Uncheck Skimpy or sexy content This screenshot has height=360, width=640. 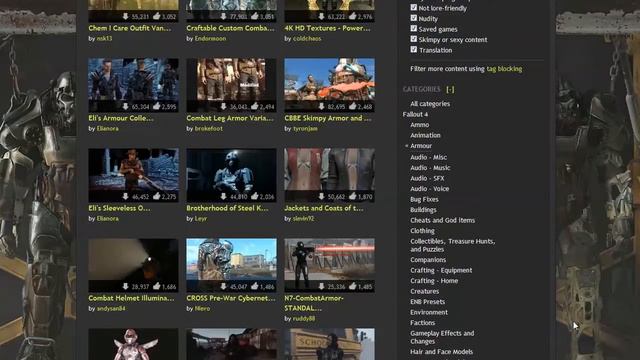[414, 39]
